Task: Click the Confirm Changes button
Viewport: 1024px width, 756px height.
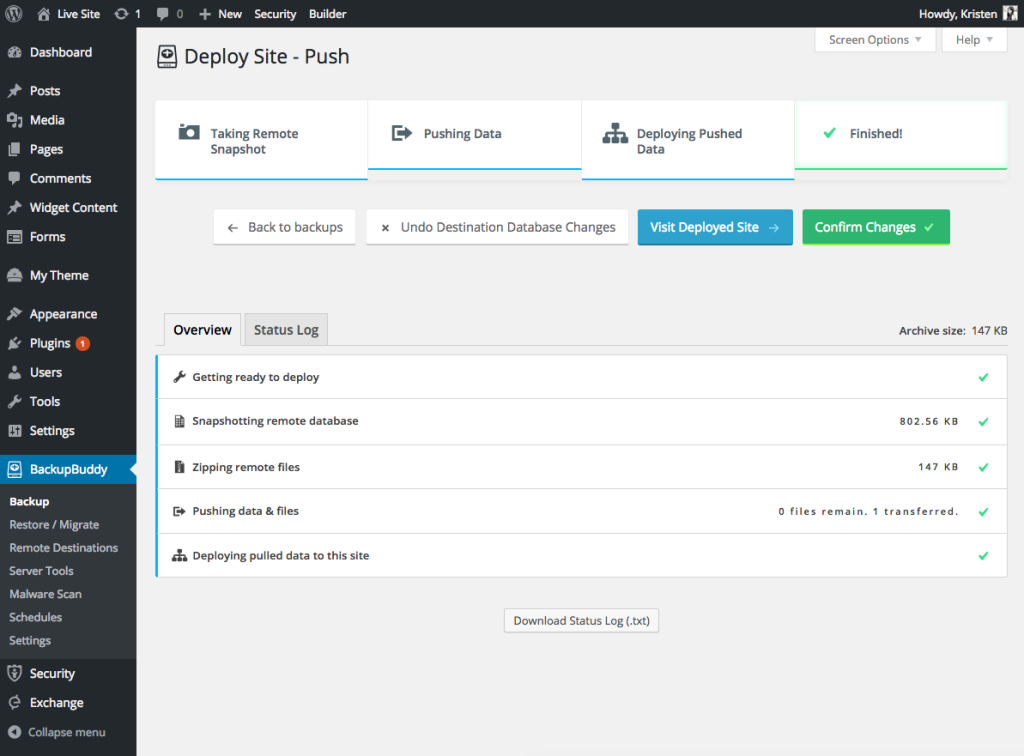Action: pyautogui.click(x=876, y=227)
